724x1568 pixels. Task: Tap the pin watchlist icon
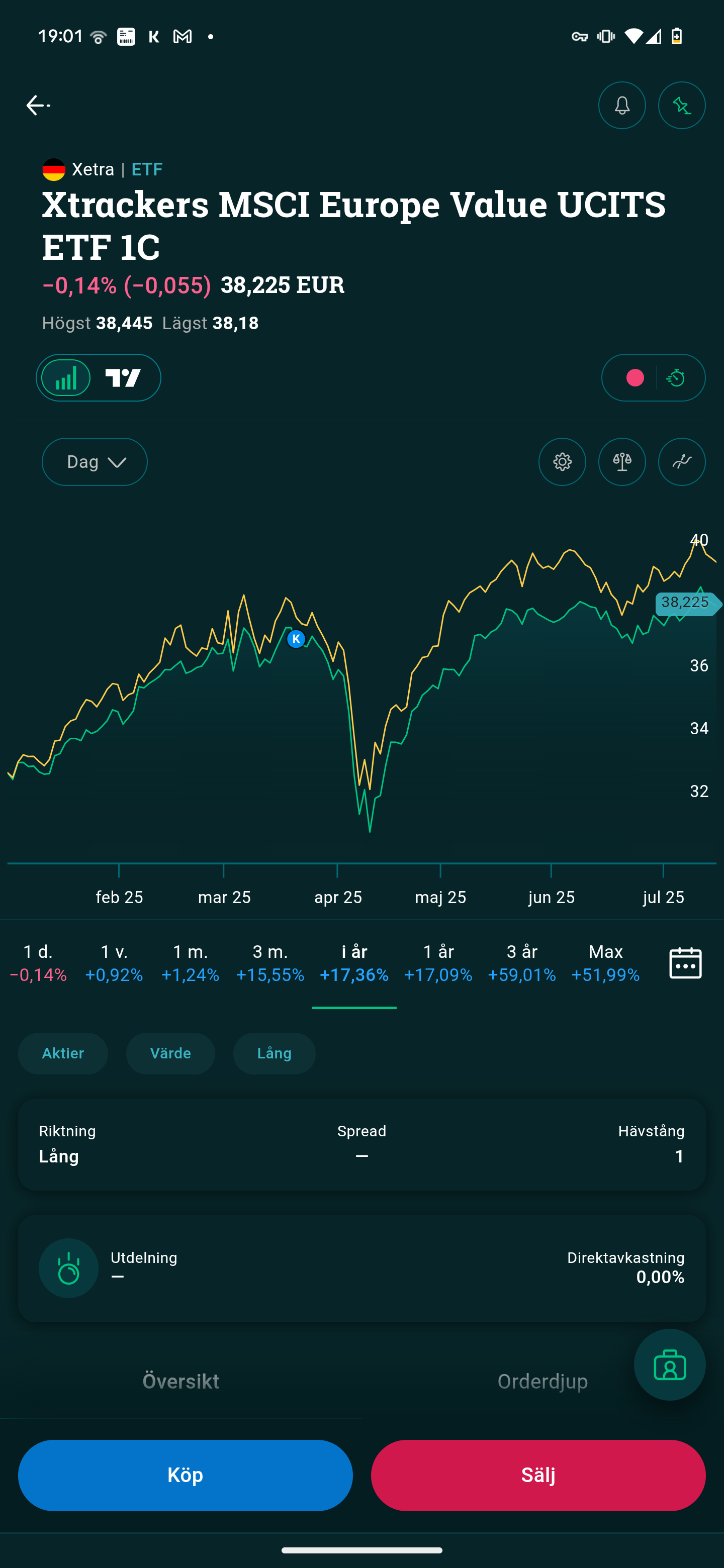tap(681, 106)
